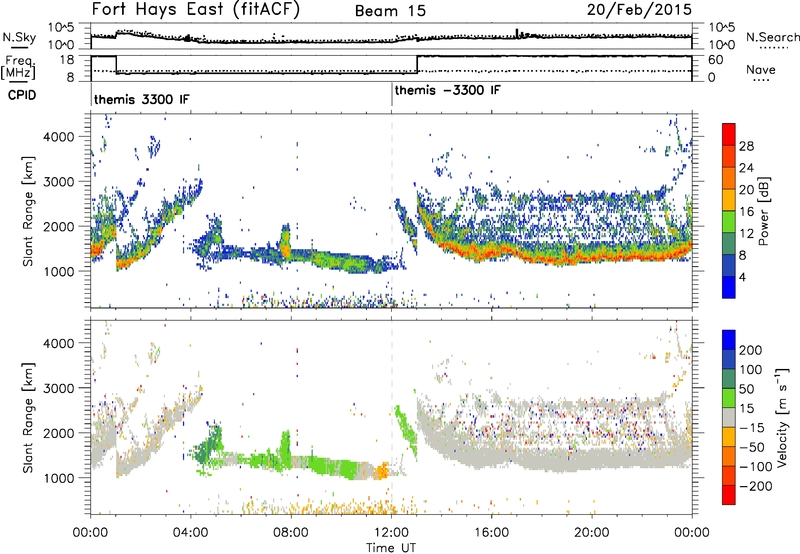The height and width of the screenshot is (554, 800).
Task: Click the "08:00" time axis tick label
Action: pos(291,533)
